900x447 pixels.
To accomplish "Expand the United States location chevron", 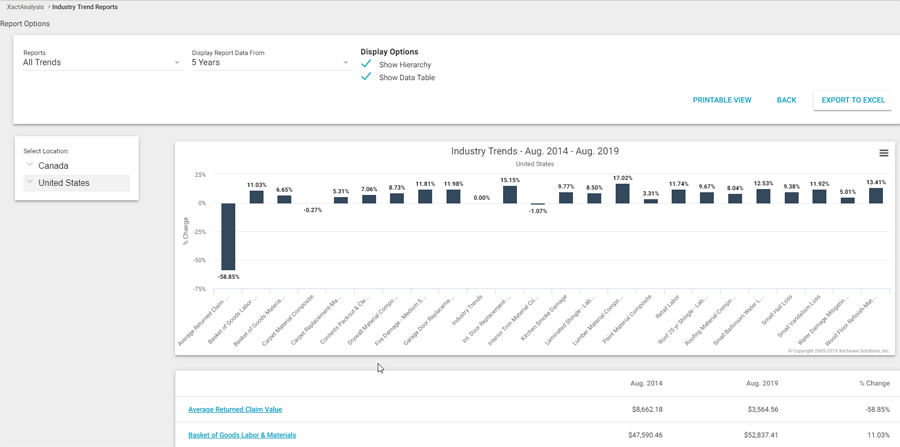I will 30,183.
